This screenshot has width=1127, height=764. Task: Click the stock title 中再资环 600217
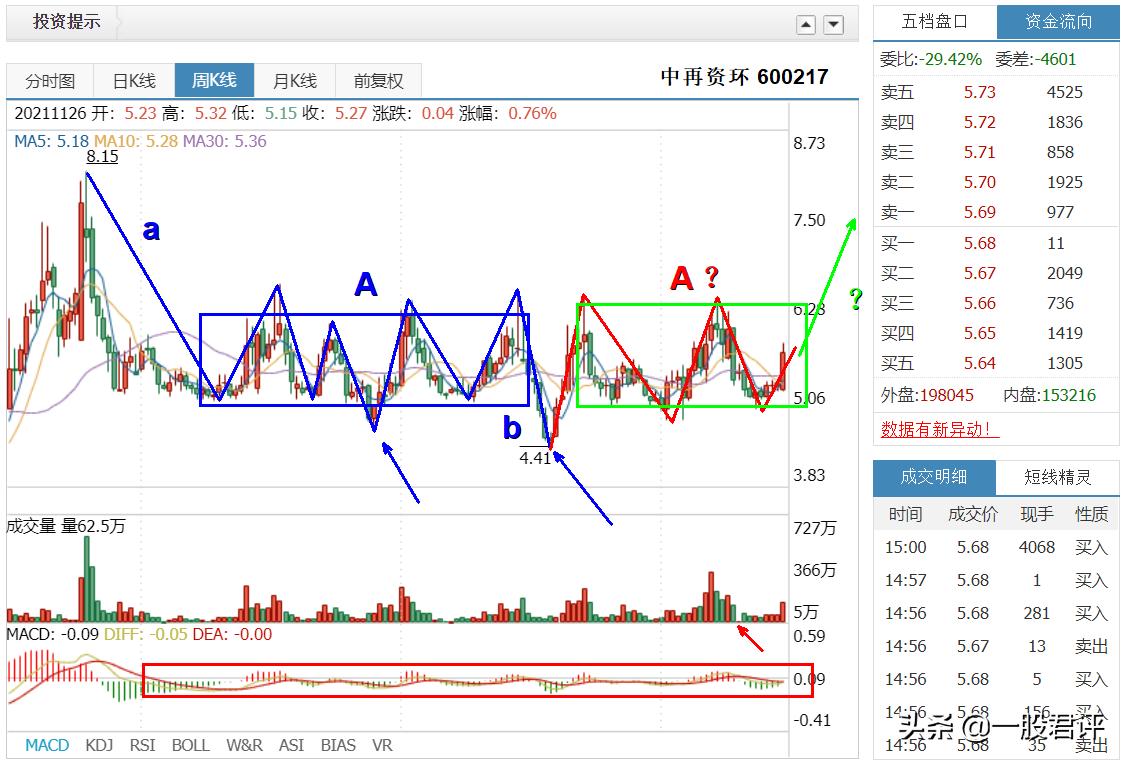(x=744, y=76)
